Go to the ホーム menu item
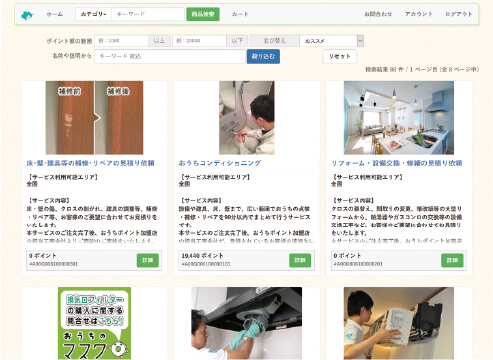Screen dimensions: 493x360 click(x=54, y=14)
